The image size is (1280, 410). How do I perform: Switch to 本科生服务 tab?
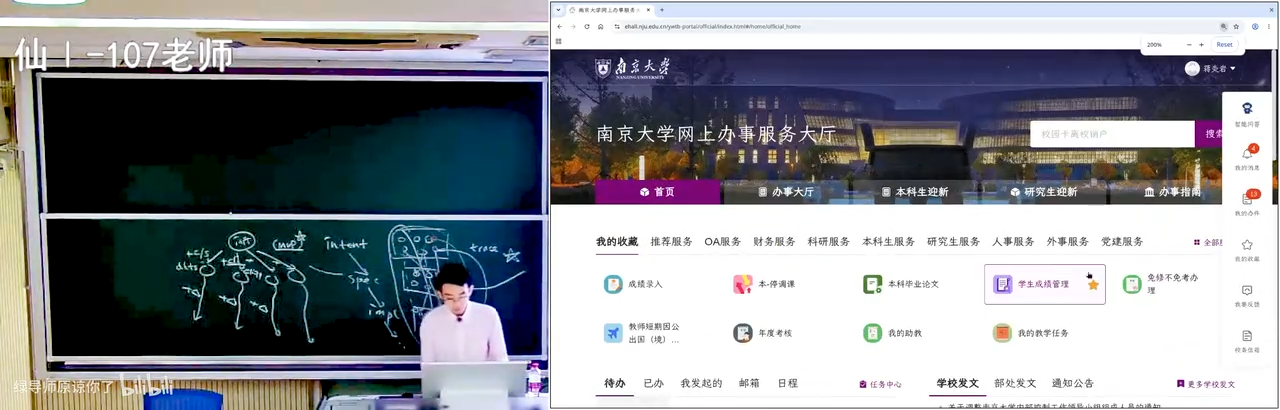[888, 242]
